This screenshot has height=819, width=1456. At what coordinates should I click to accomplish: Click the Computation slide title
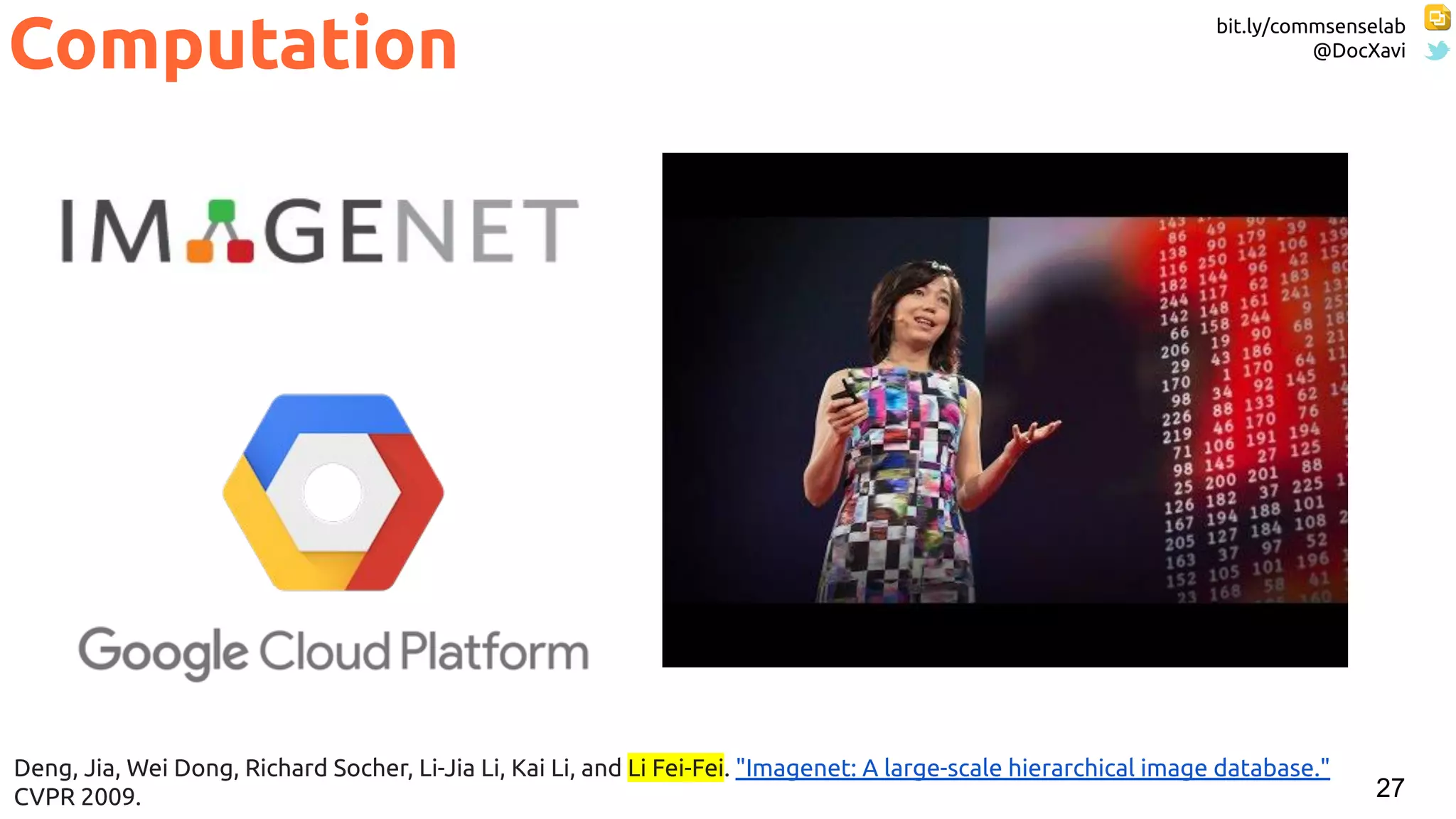(233, 45)
